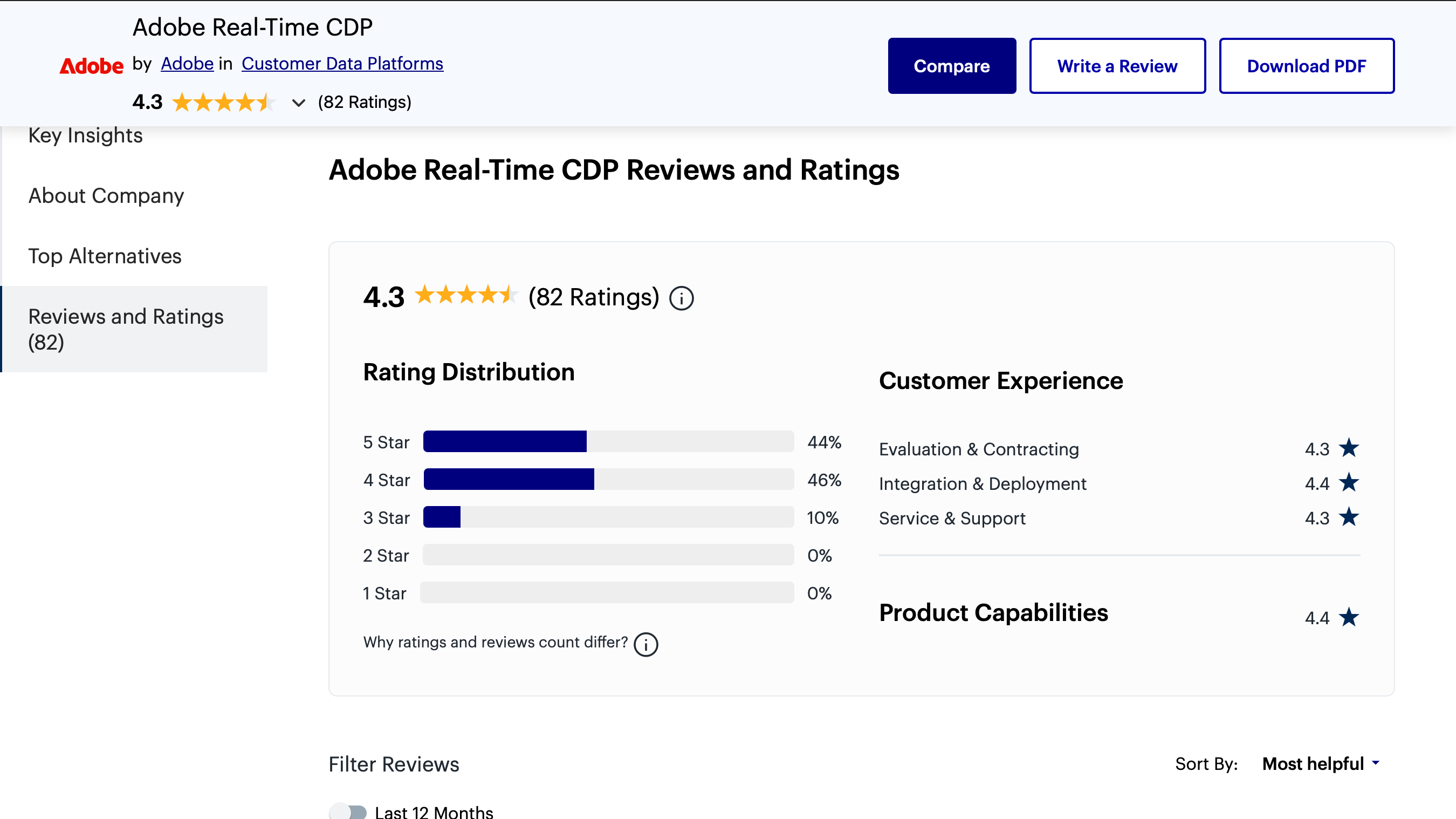This screenshot has width=1456, height=819.
Task: Click star icon next to Evaluation & Contracting
Action: [x=1349, y=448]
